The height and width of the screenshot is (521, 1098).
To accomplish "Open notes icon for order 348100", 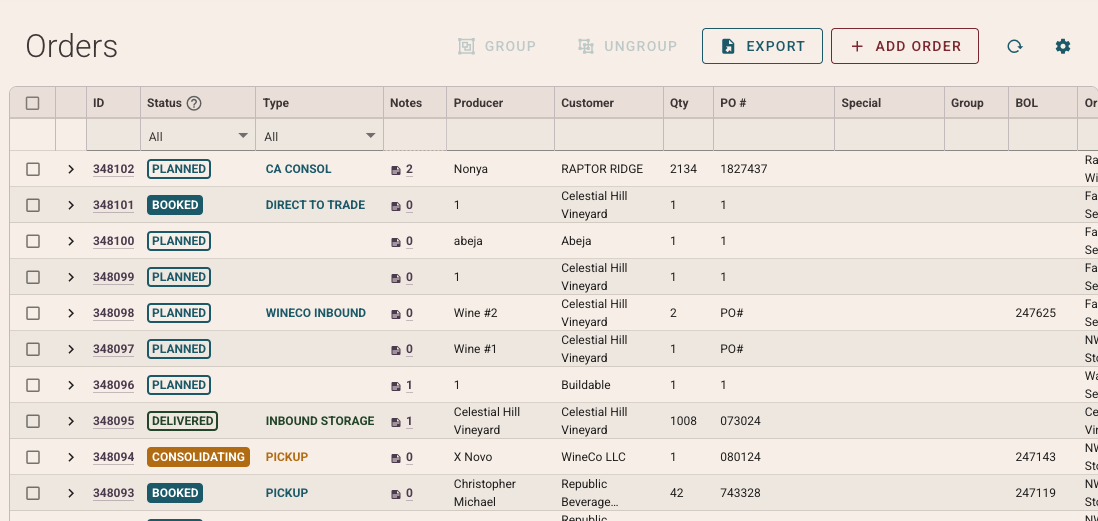I will [x=396, y=242].
